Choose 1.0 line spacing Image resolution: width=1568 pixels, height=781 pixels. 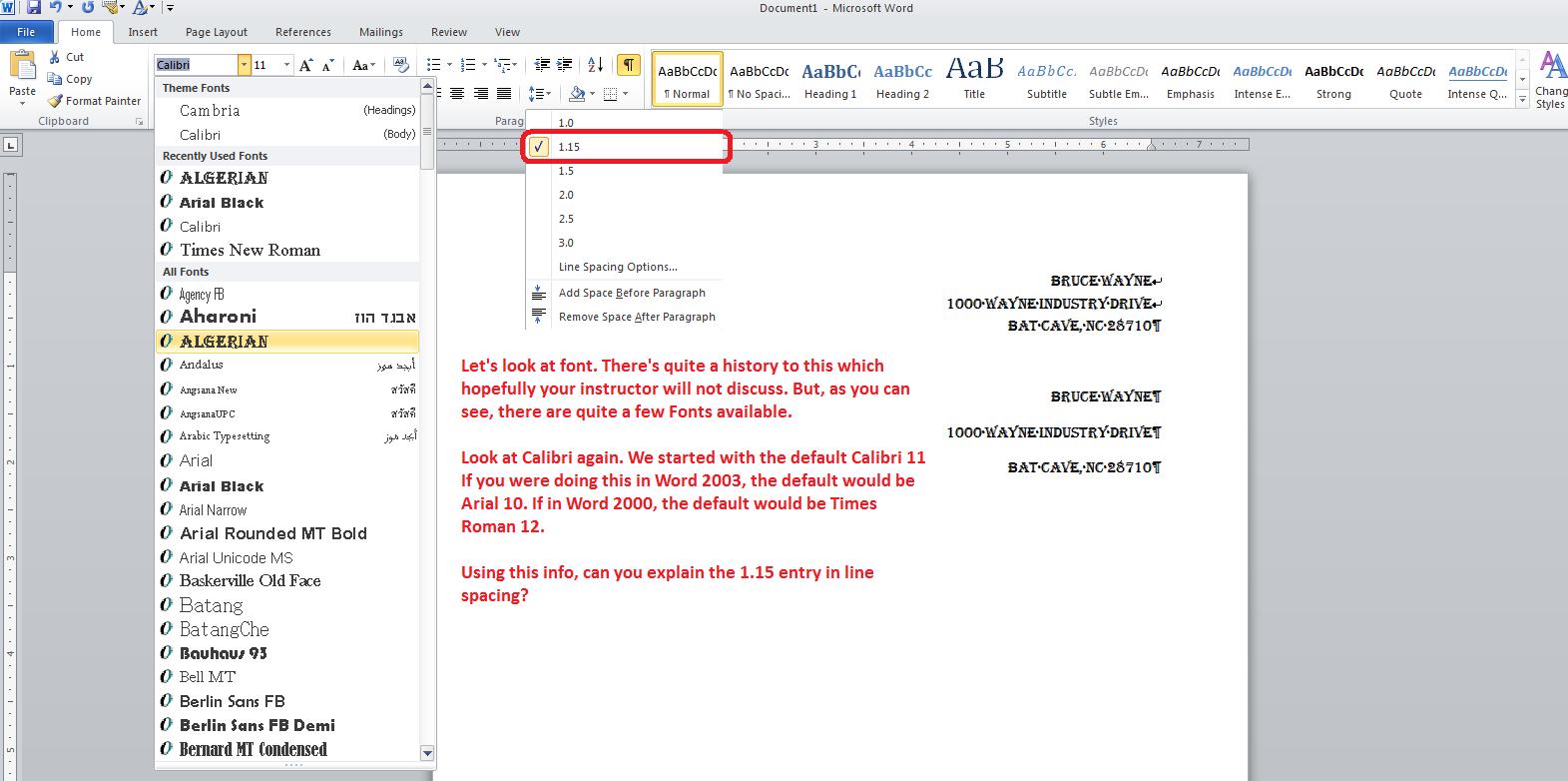tap(624, 123)
